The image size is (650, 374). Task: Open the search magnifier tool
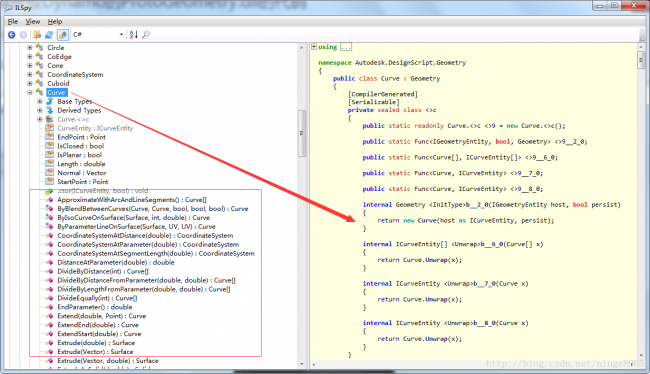pos(146,35)
